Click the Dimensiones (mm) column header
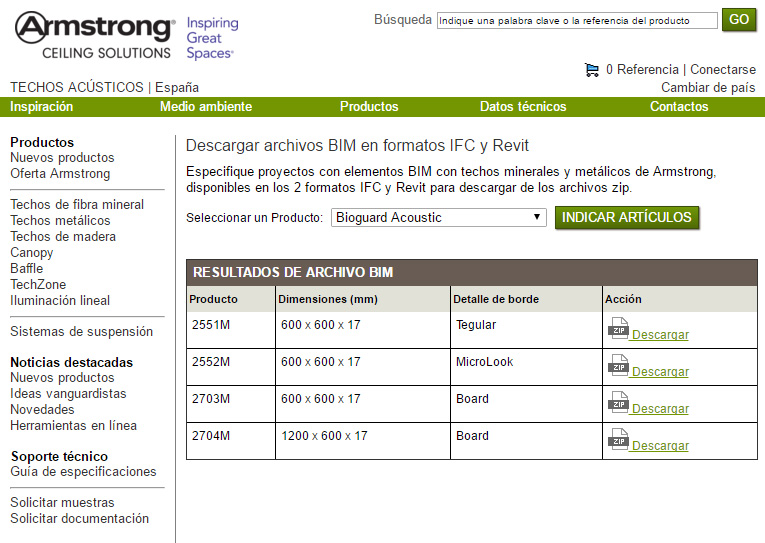The image size is (765, 543). pyautogui.click(x=363, y=299)
